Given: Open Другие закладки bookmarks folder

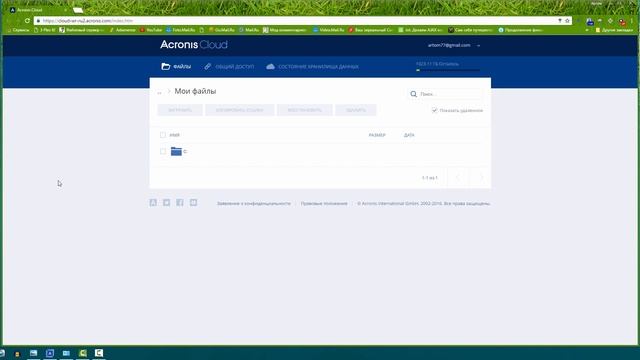Looking at the screenshot, I should [614, 30].
